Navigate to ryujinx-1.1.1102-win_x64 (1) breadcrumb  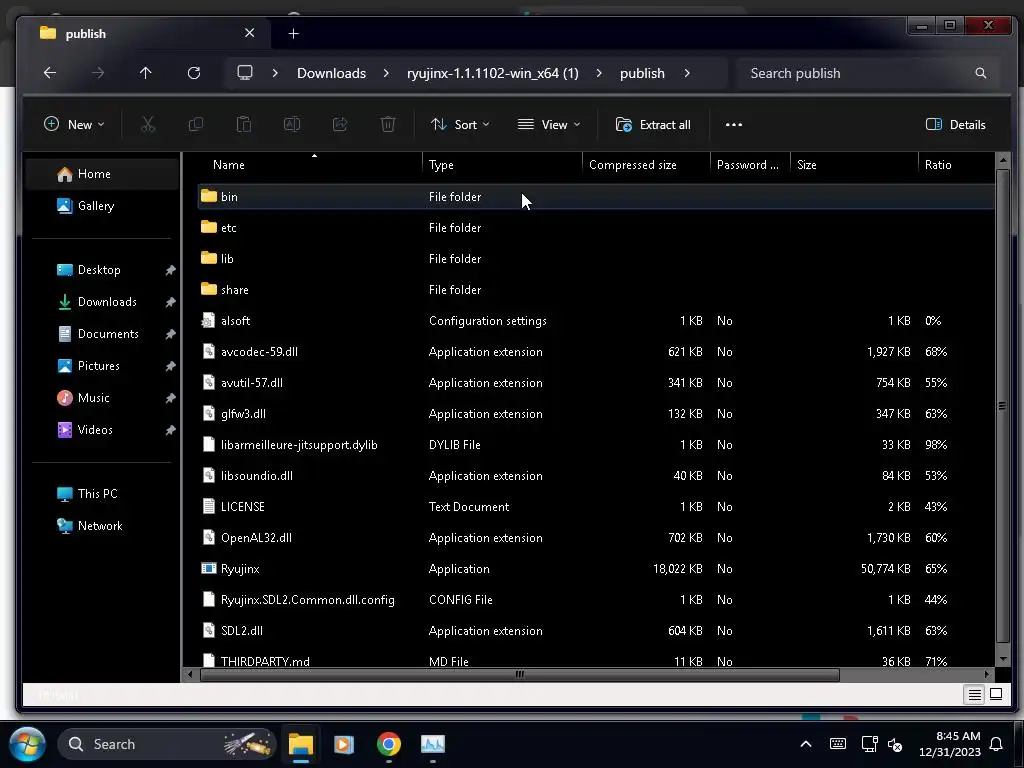492,73
